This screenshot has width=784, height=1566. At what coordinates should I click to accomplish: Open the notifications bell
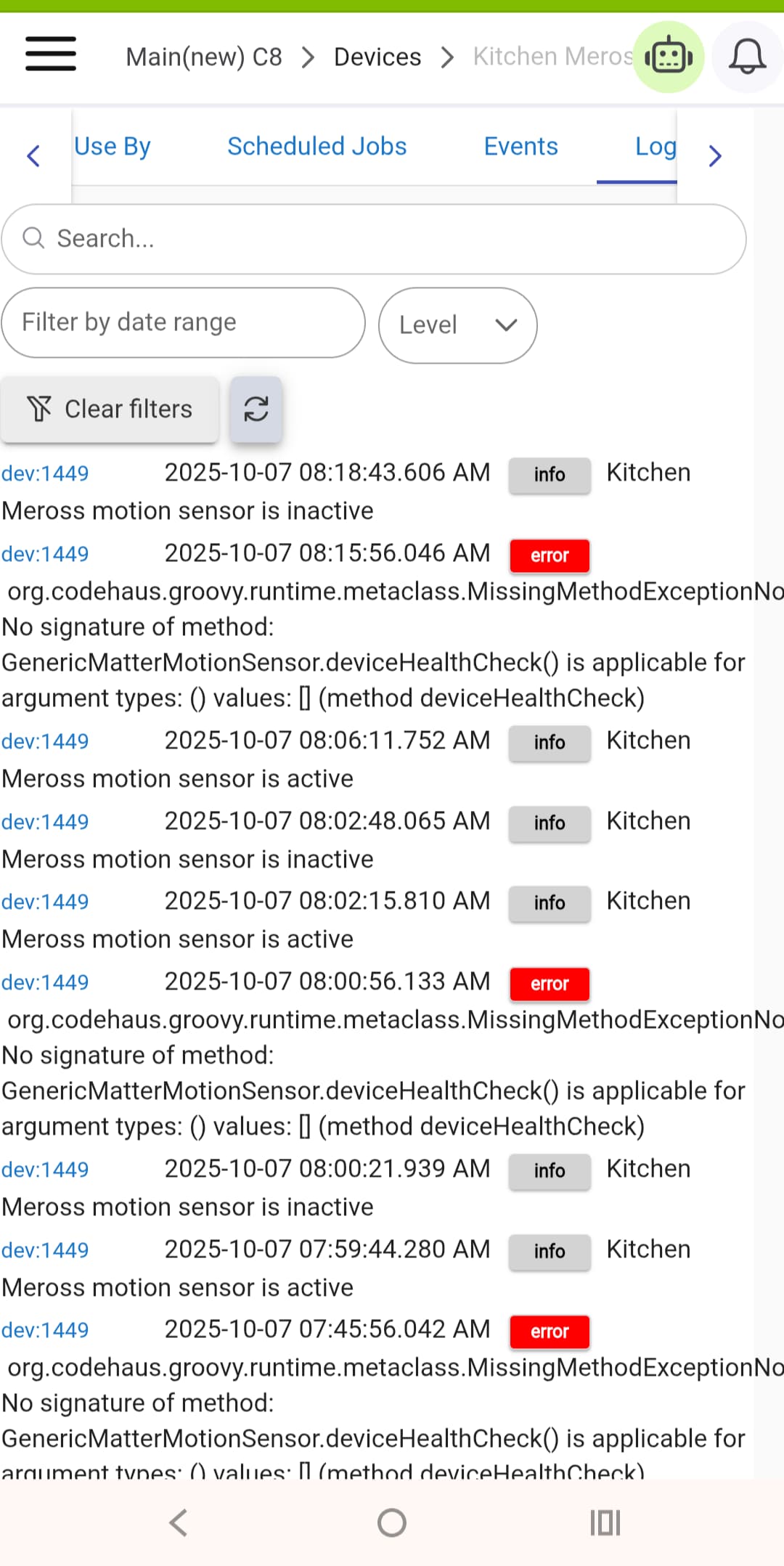click(x=747, y=57)
